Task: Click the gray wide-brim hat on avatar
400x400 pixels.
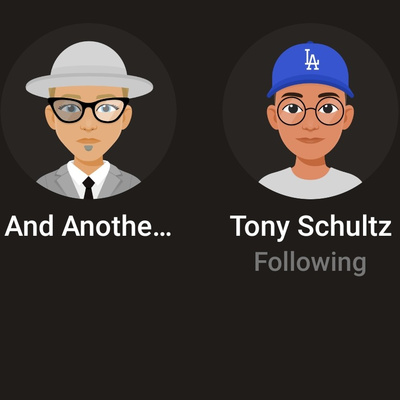Action: 89,70
